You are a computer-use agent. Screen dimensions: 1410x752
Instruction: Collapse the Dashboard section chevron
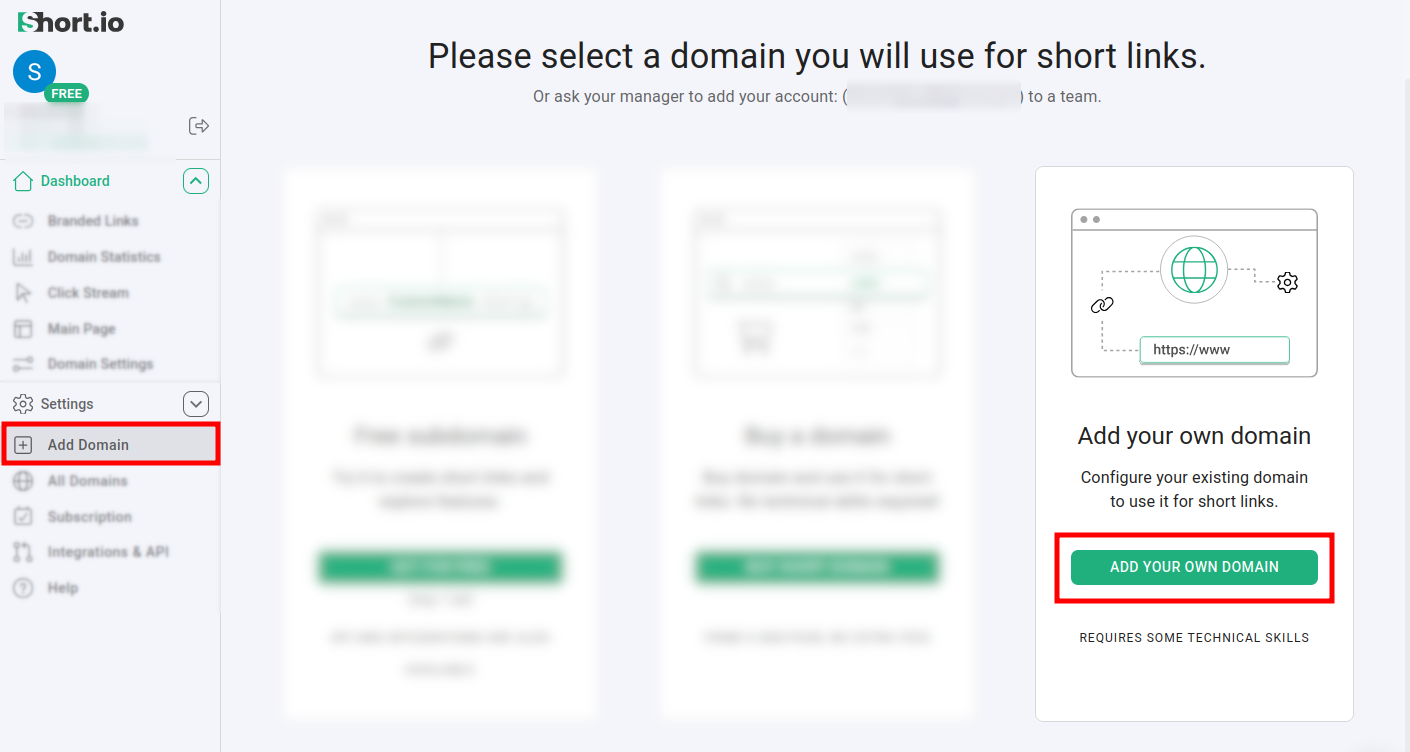click(196, 181)
